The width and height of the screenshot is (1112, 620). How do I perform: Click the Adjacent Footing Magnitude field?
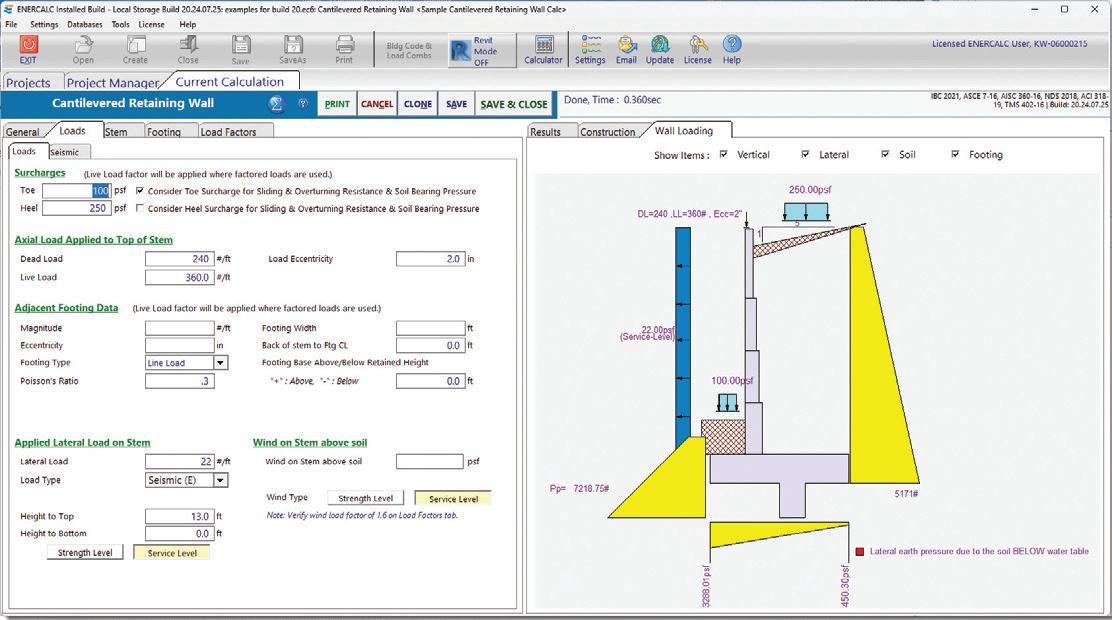click(179, 328)
